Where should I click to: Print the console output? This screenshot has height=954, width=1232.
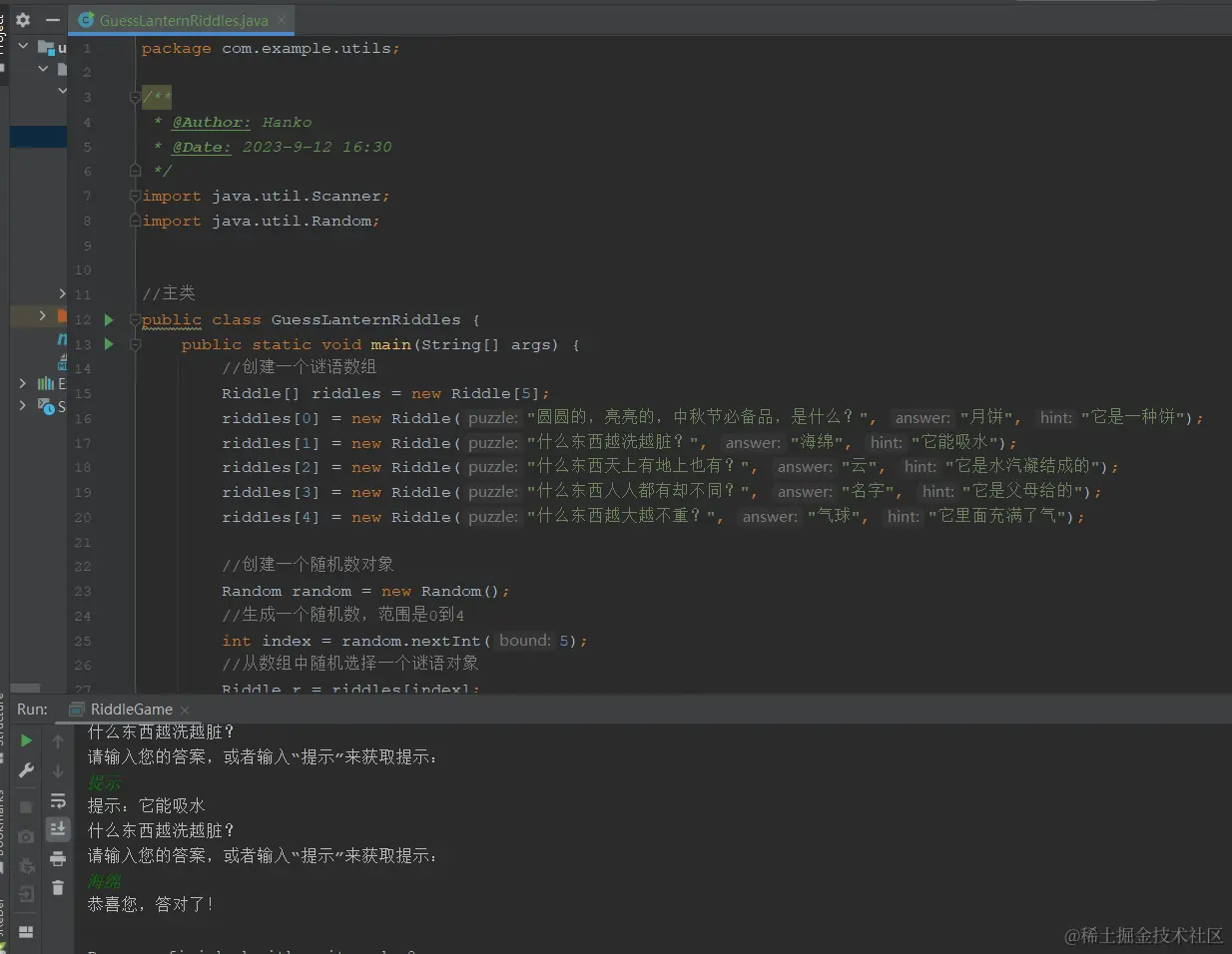(x=58, y=858)
